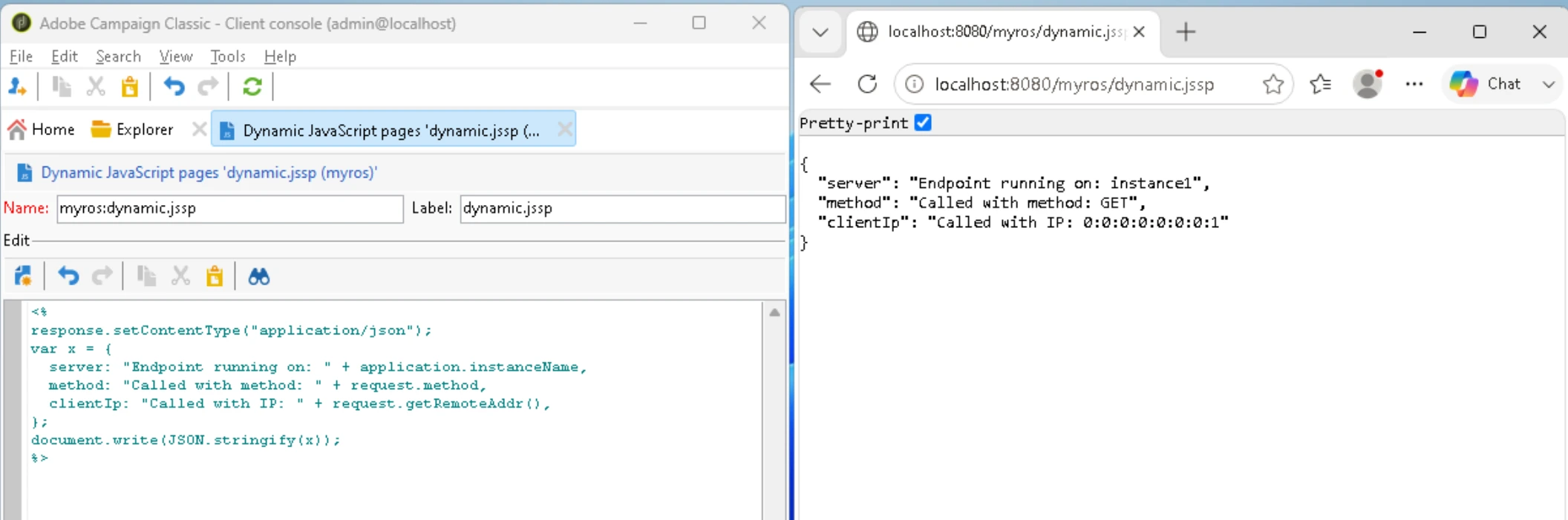Image resolution: width=1568 pixels, height=520 pixels.
Task: Switch to the Home tab
Action: pos(42,129)
